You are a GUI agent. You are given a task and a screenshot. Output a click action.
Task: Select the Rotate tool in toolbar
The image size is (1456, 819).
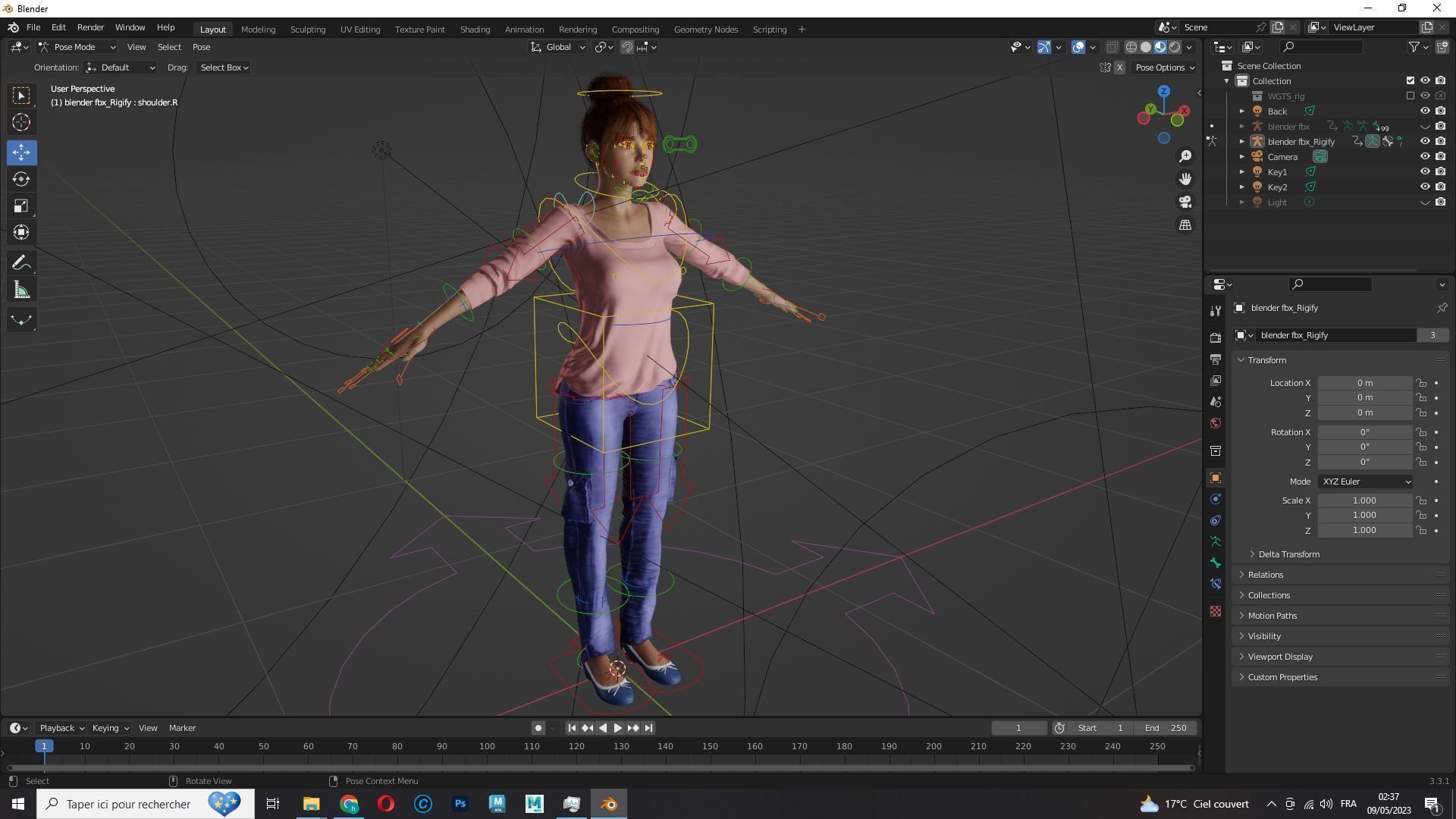[21, 179]
